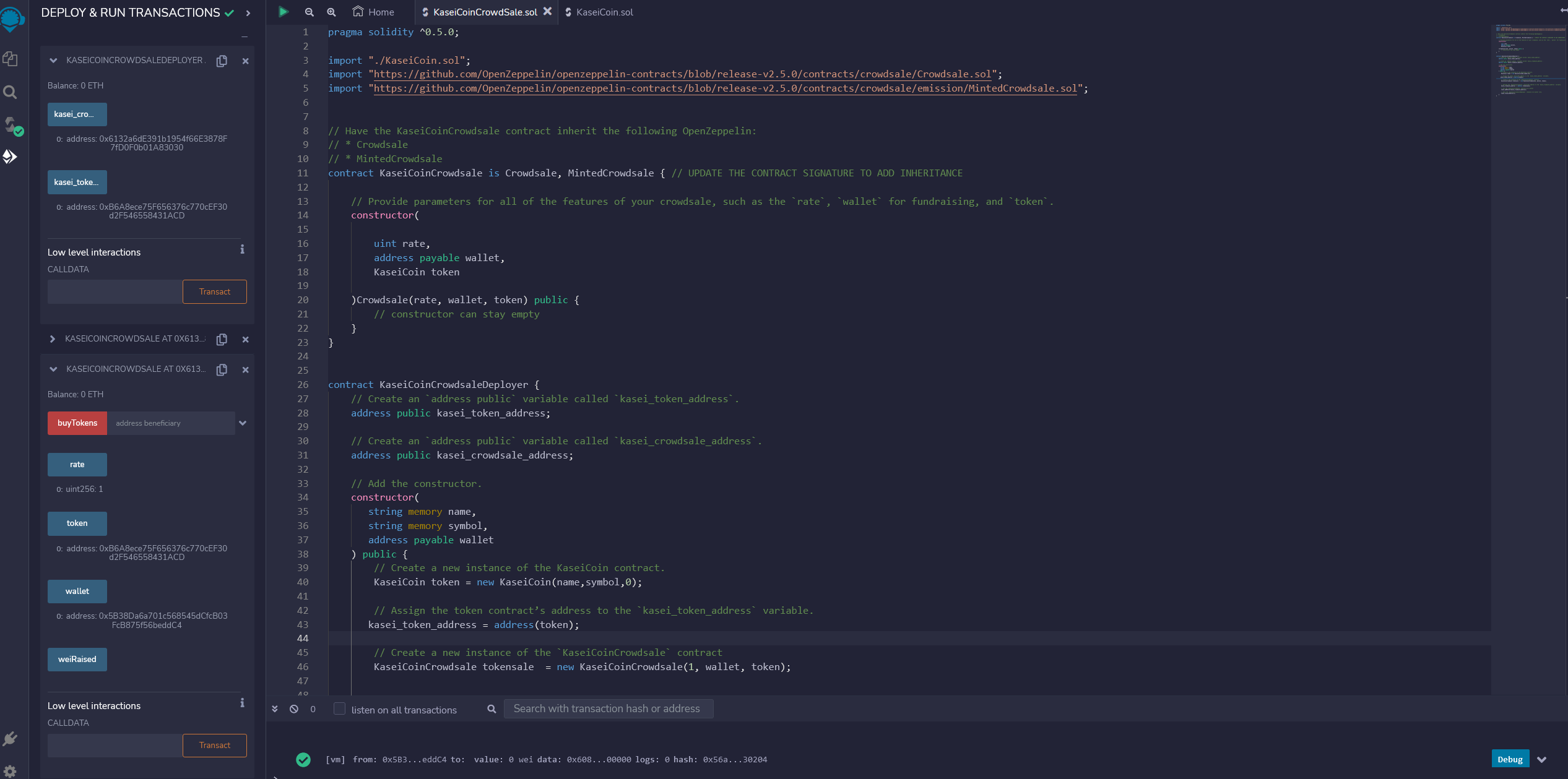Screen dimensions: 1568x779
Task: Call the token function button
Action: pos(77,523)
